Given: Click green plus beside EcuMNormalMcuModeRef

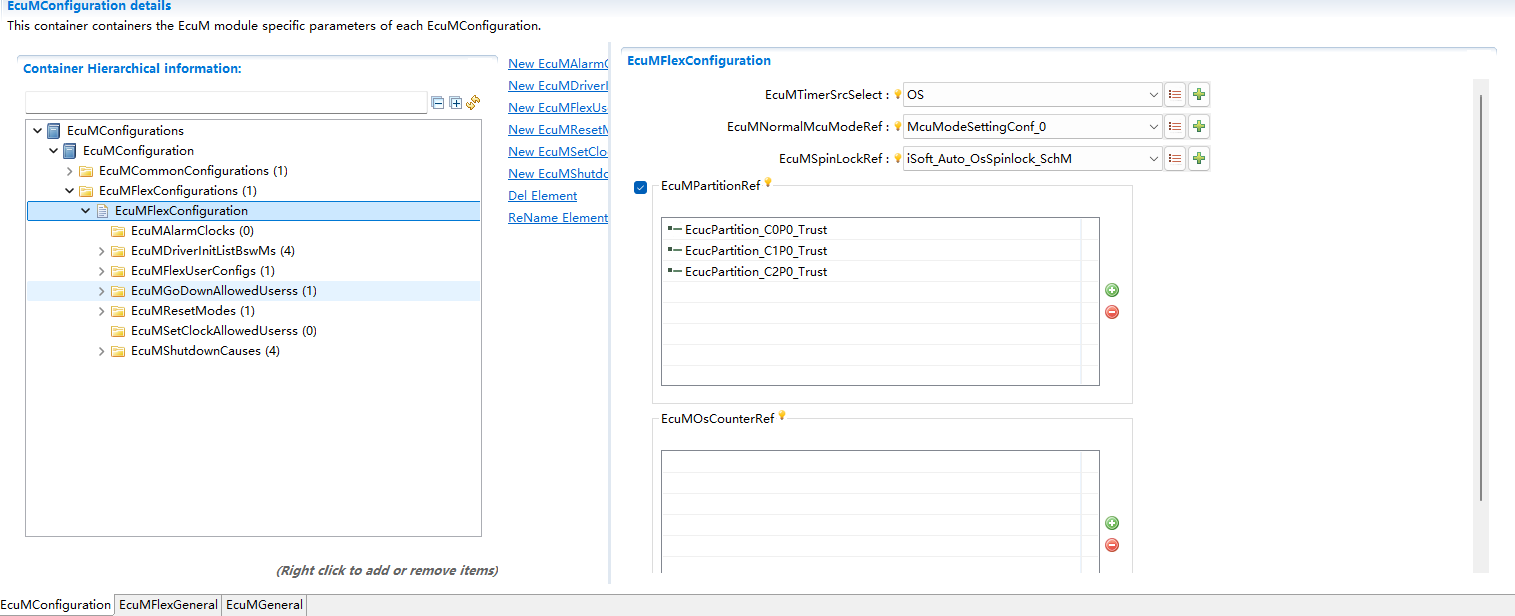Looking at the screenshot, I should pyautogui.click(x=1199, y=127).
